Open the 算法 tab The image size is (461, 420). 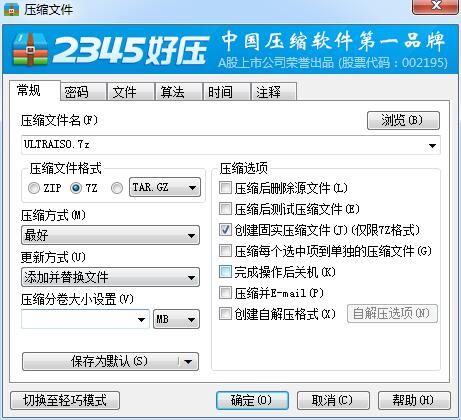179,92
